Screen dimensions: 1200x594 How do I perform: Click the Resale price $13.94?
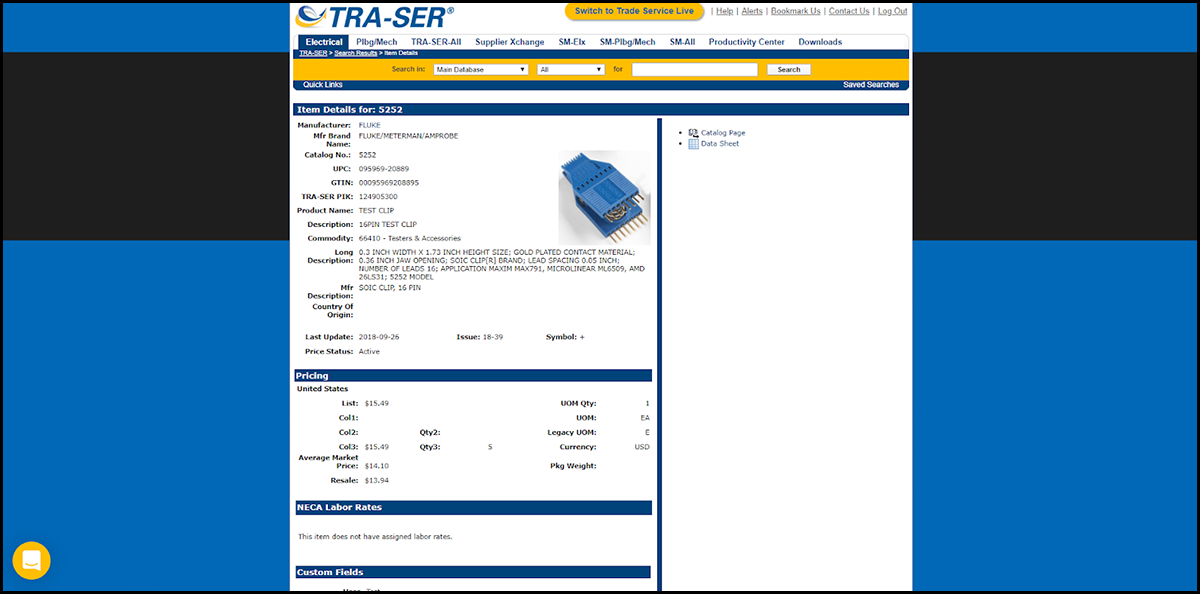pyautogui.click(x=377, y=481)
